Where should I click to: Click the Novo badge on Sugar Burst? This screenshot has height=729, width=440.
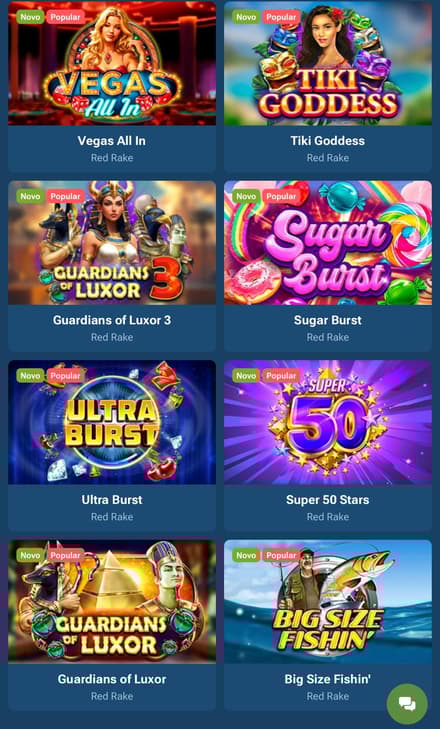[x=246, y=196]
